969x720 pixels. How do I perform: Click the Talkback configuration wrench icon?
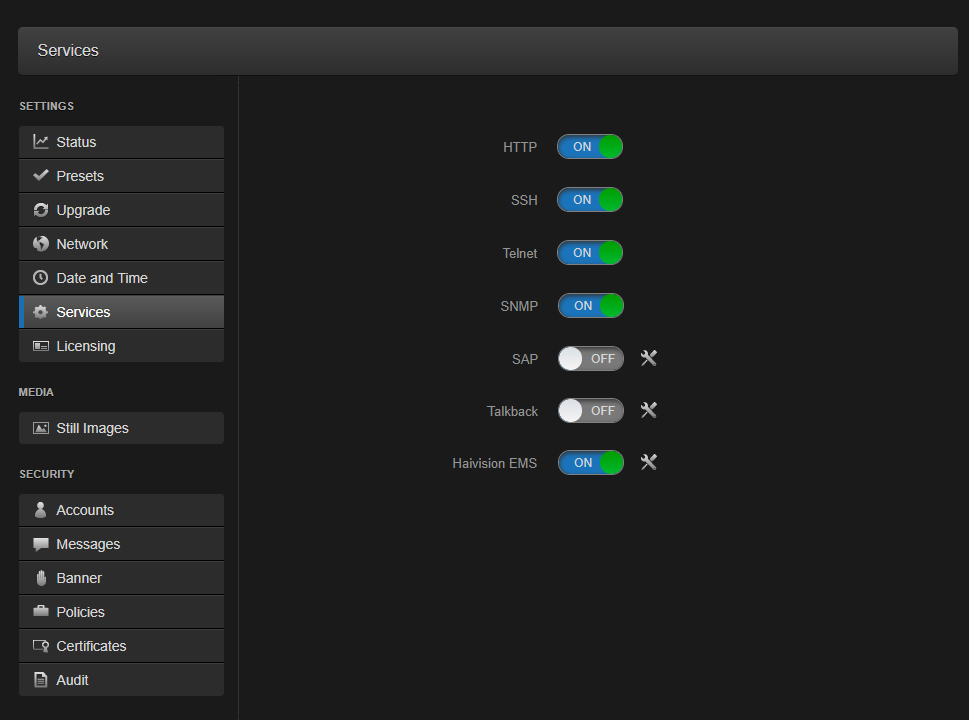648,410
